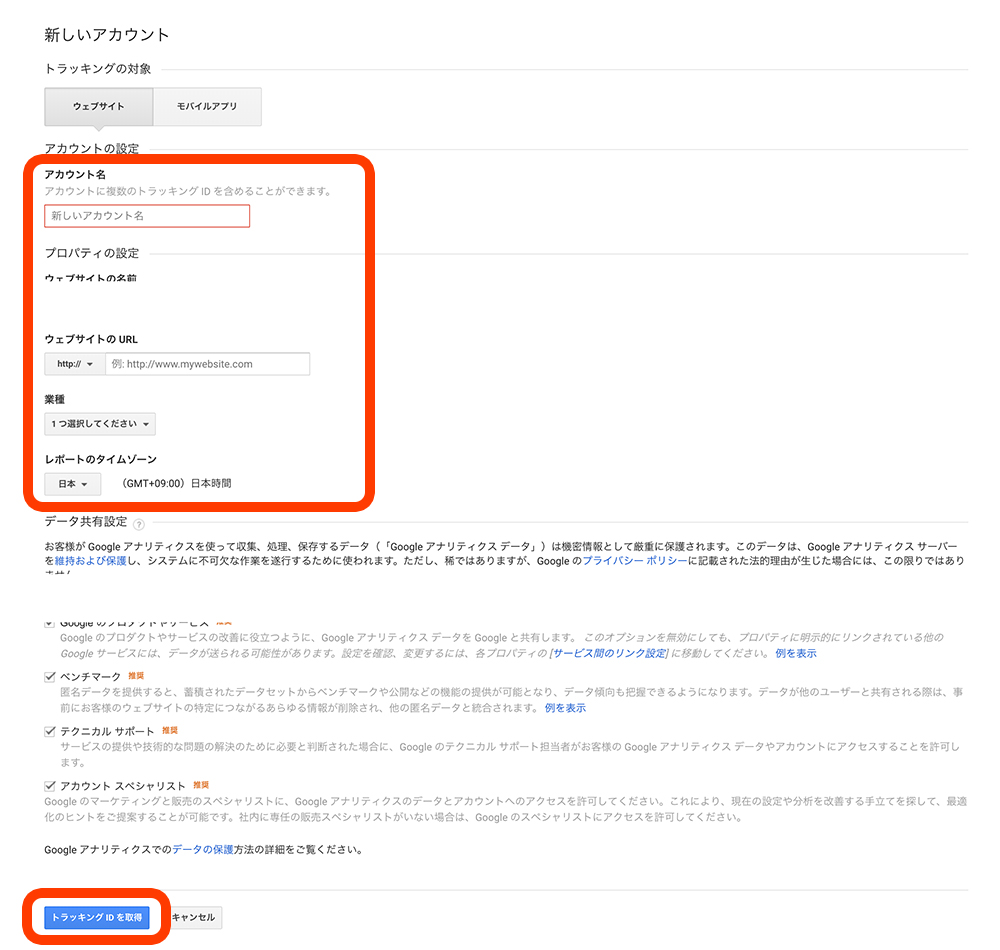Open the 日本 country timezone dropdown
The width and height of the screenshot is (1000, 950).
click(x=73, y=484)
